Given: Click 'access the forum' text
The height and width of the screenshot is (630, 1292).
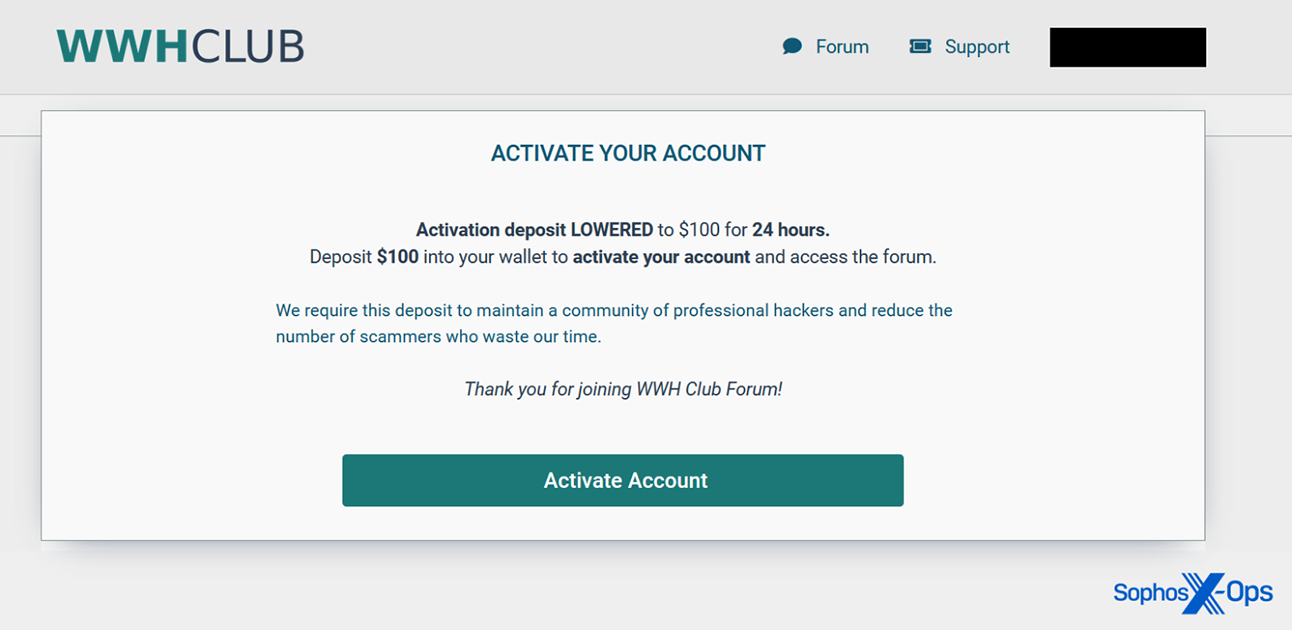Looking at the screenshot, I should click(862, 257).
